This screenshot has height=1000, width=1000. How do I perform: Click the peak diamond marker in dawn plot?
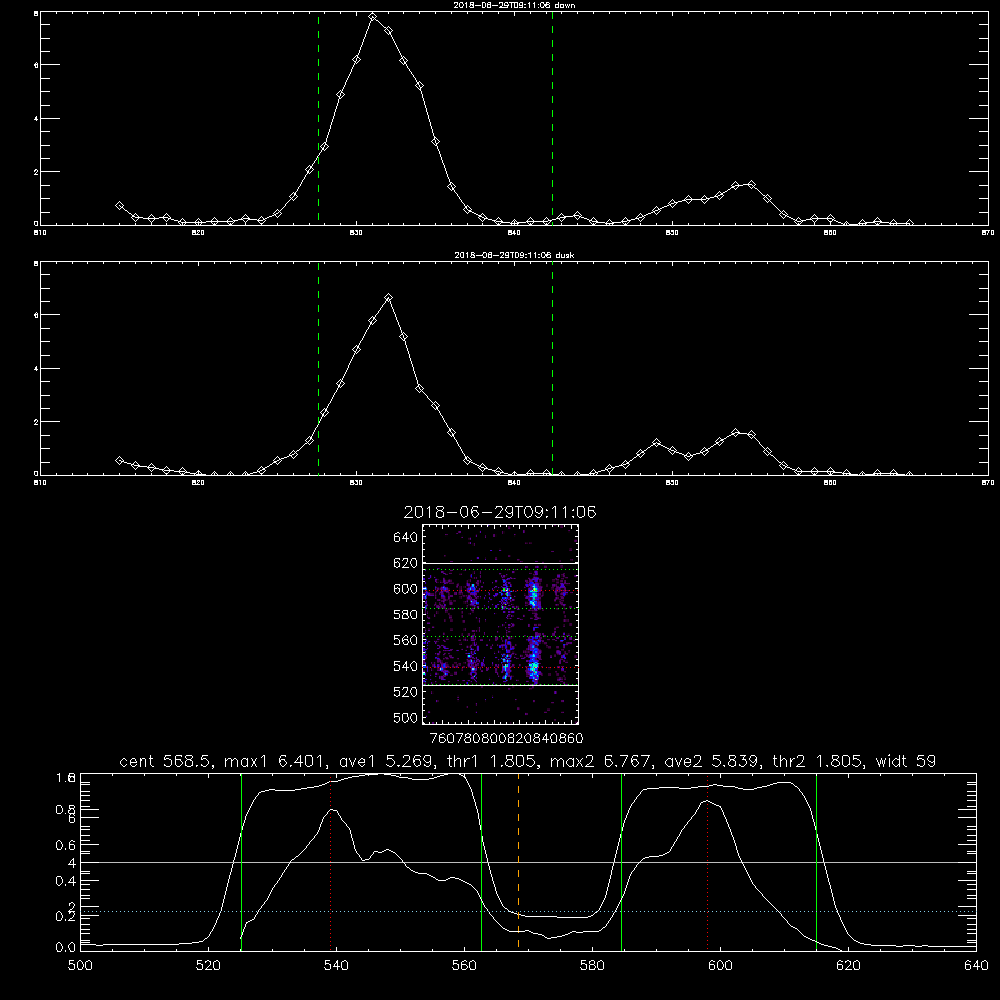372,17
